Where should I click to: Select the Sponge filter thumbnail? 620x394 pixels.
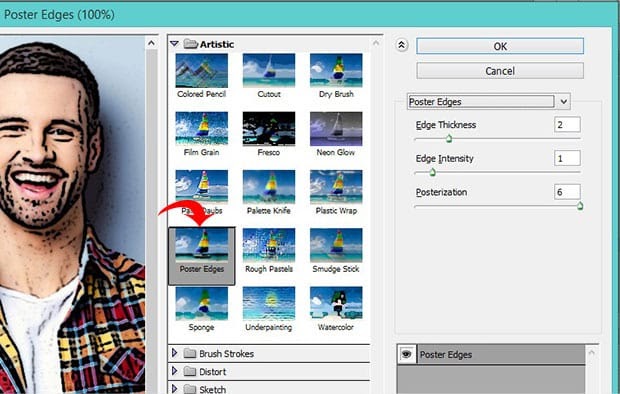point(202,303)
